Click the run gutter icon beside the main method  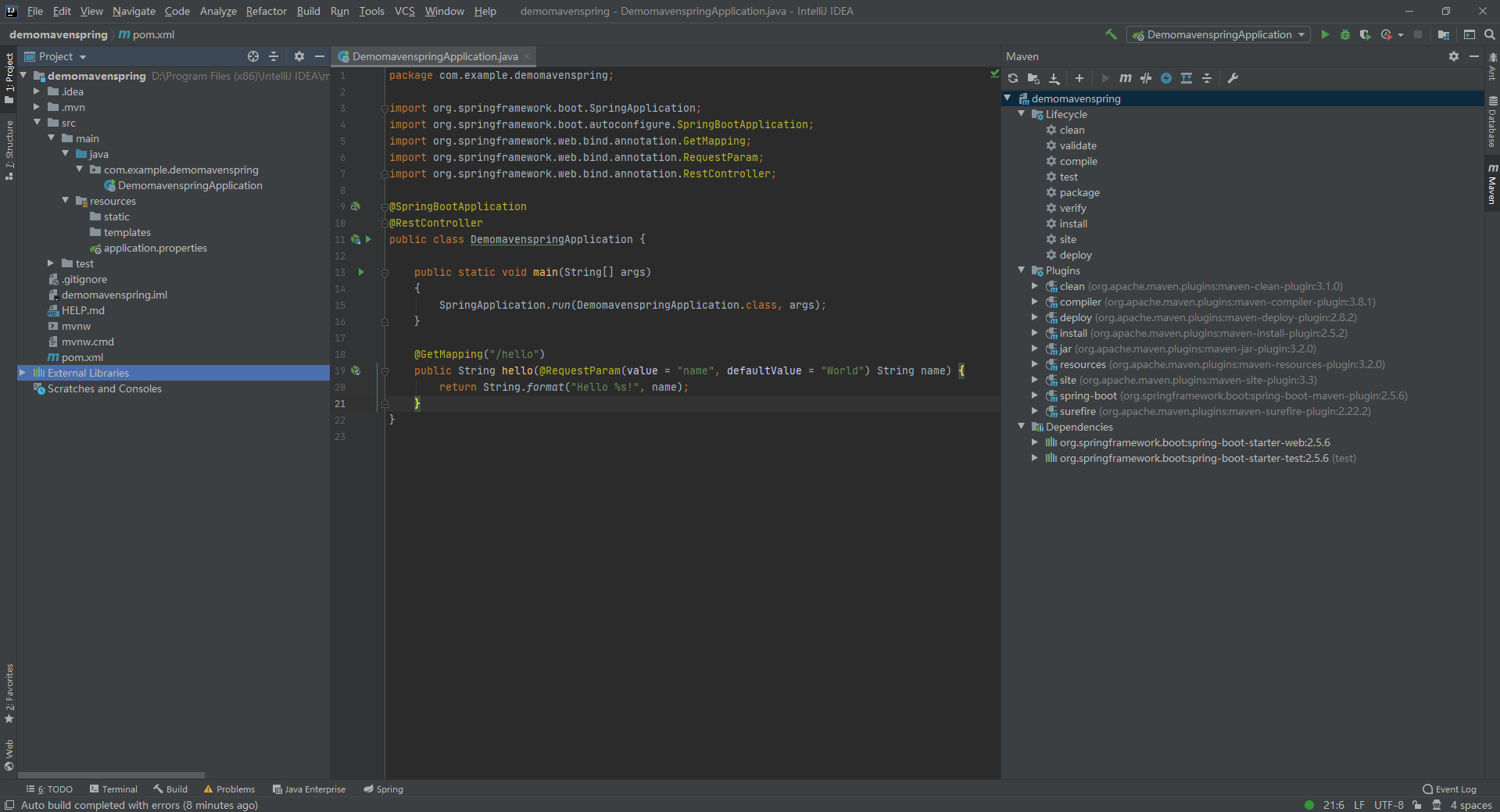[361, 272]
